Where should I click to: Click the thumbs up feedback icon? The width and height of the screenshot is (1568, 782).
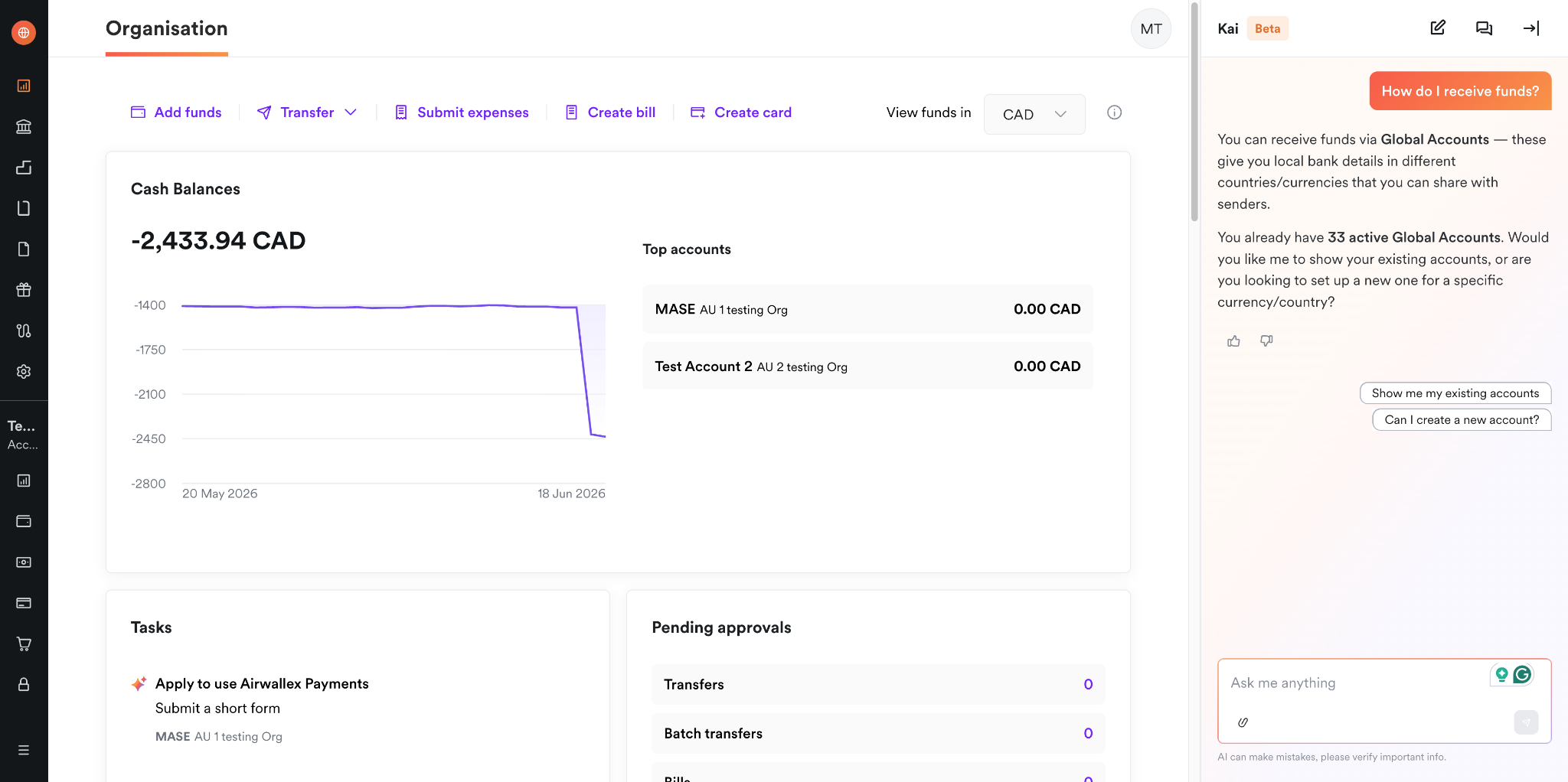1233,340
